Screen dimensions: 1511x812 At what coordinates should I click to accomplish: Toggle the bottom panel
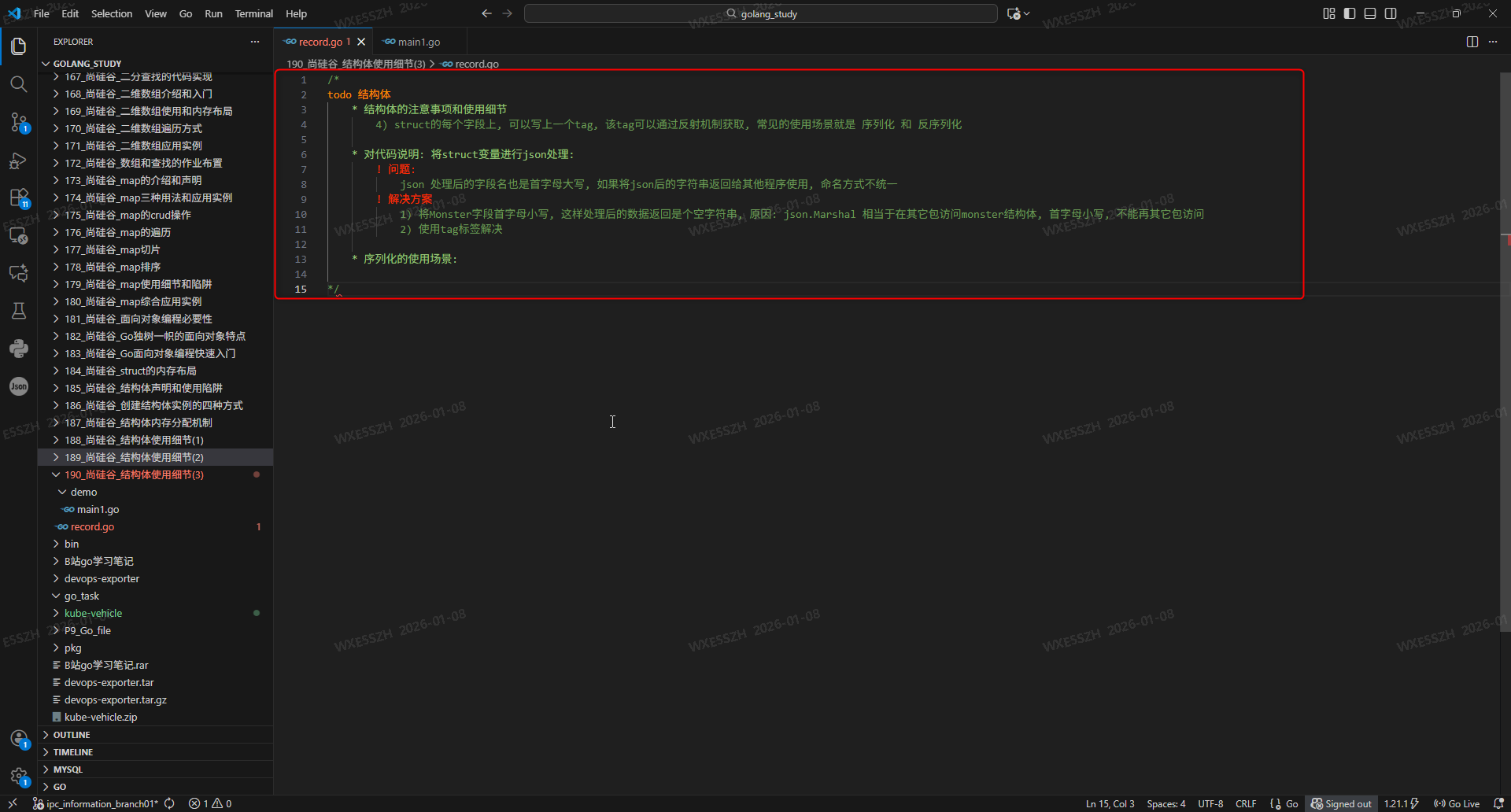pyautogui.click(x=1370, y=13)
